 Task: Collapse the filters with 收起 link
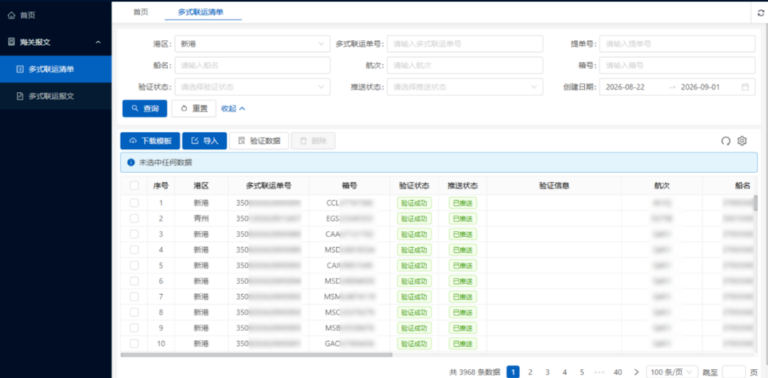coord(233,109)
